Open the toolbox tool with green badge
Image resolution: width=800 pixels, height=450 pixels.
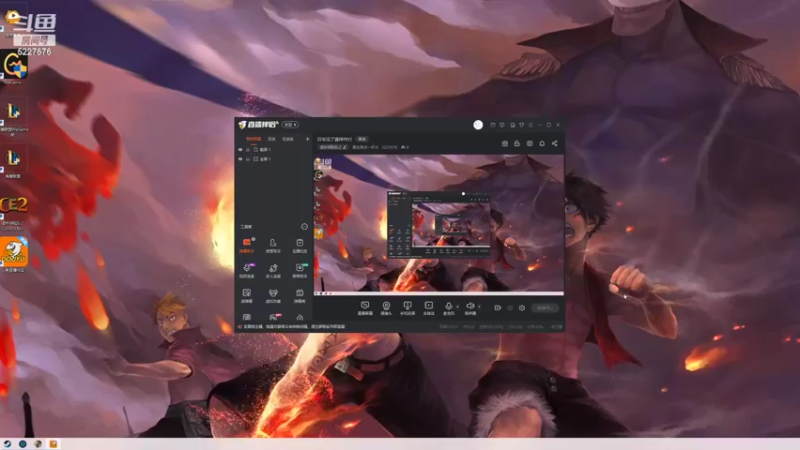(299, 270)
